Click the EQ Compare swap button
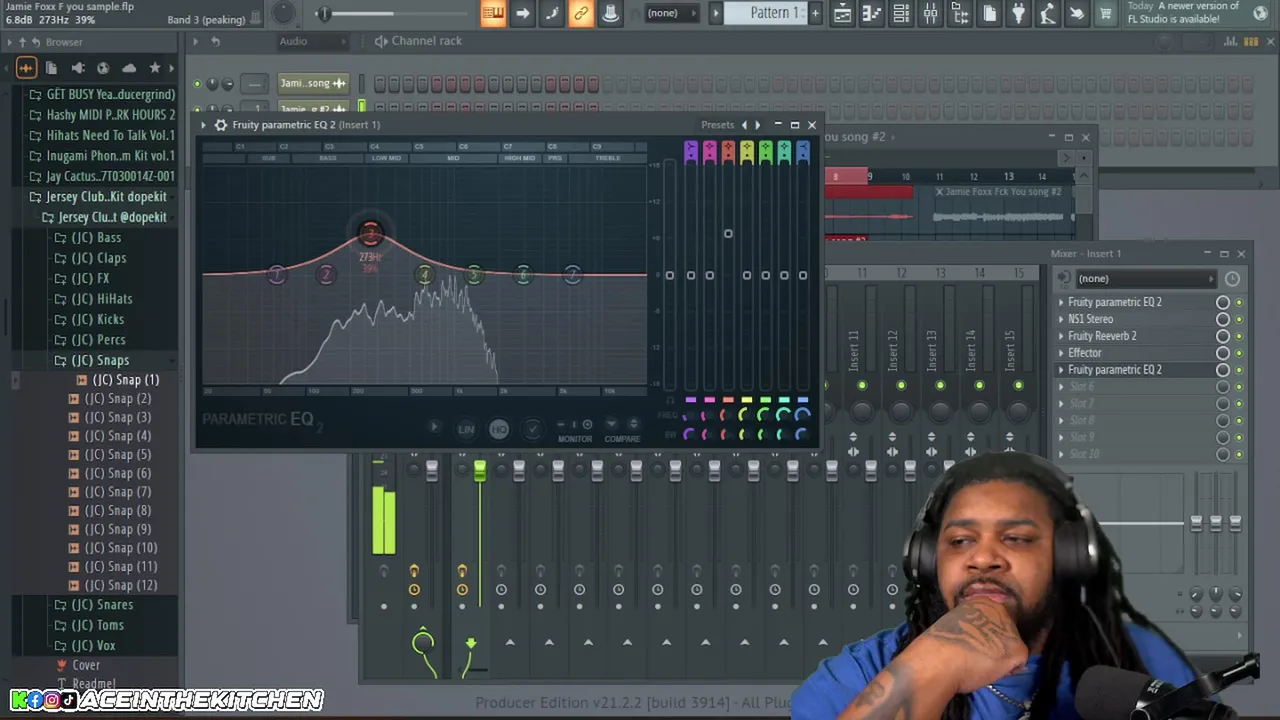The height and width of the screenshot is (720, 1280). point(633,425)
